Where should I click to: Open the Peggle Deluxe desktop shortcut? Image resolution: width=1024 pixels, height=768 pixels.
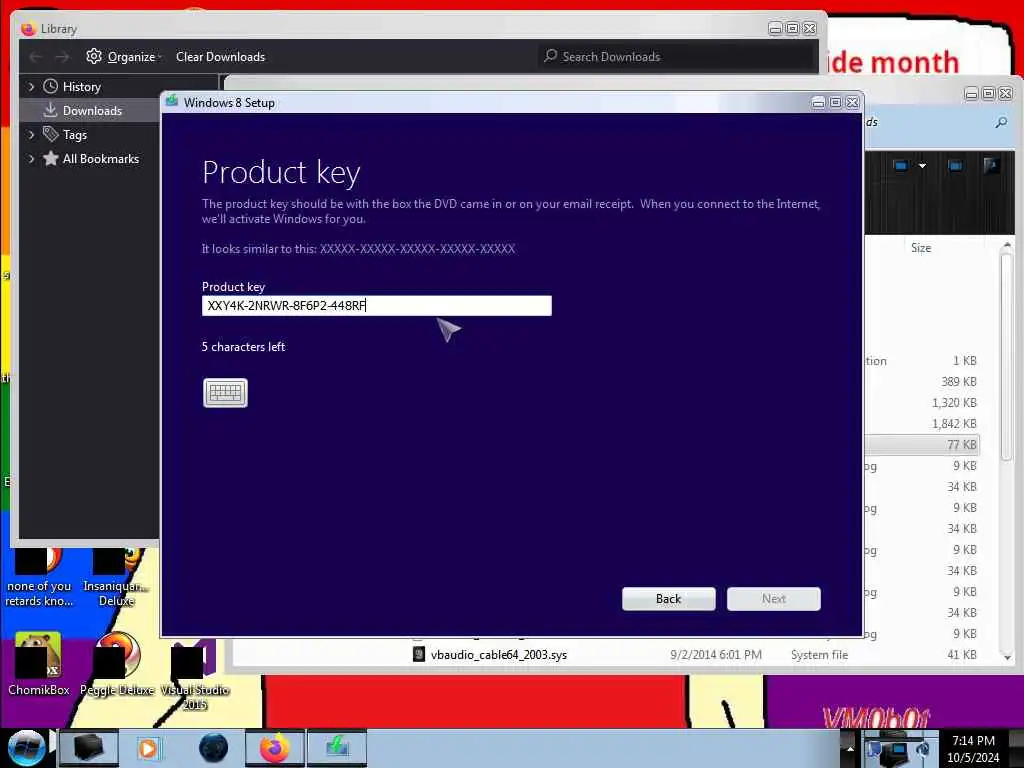point(118,664)
